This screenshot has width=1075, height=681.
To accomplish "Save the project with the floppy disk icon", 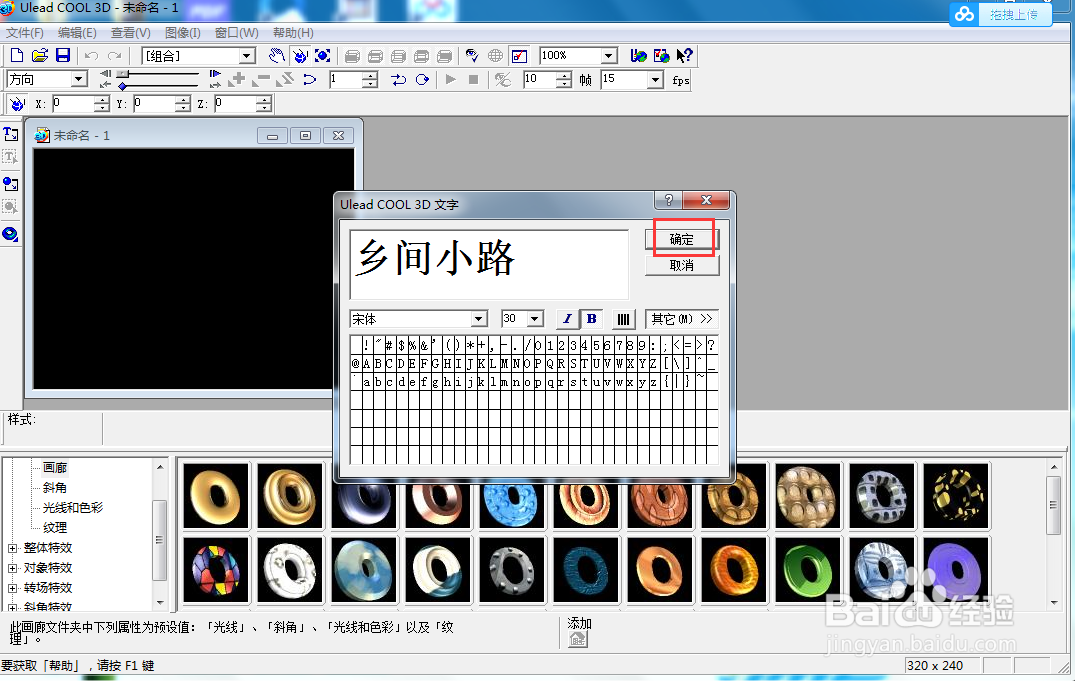I will [x=63, y=56].
